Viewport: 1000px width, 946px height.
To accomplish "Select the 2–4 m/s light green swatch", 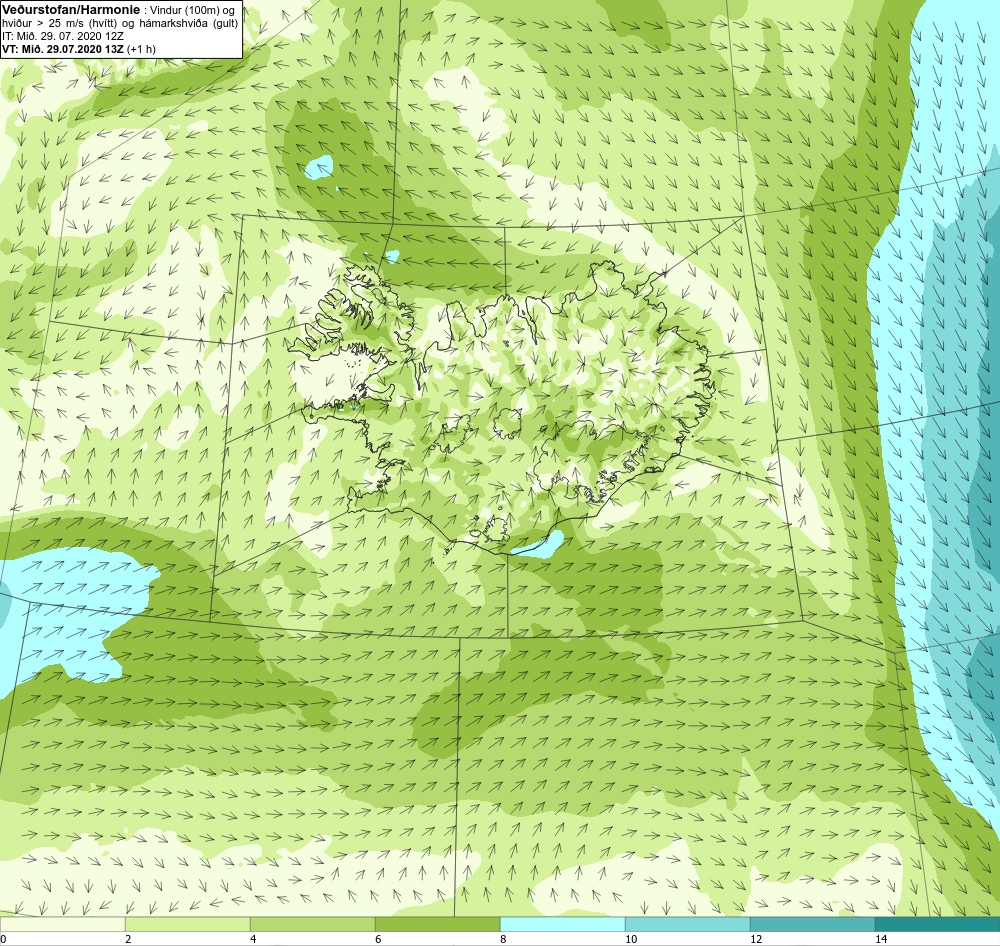I will tap(188, 924).
